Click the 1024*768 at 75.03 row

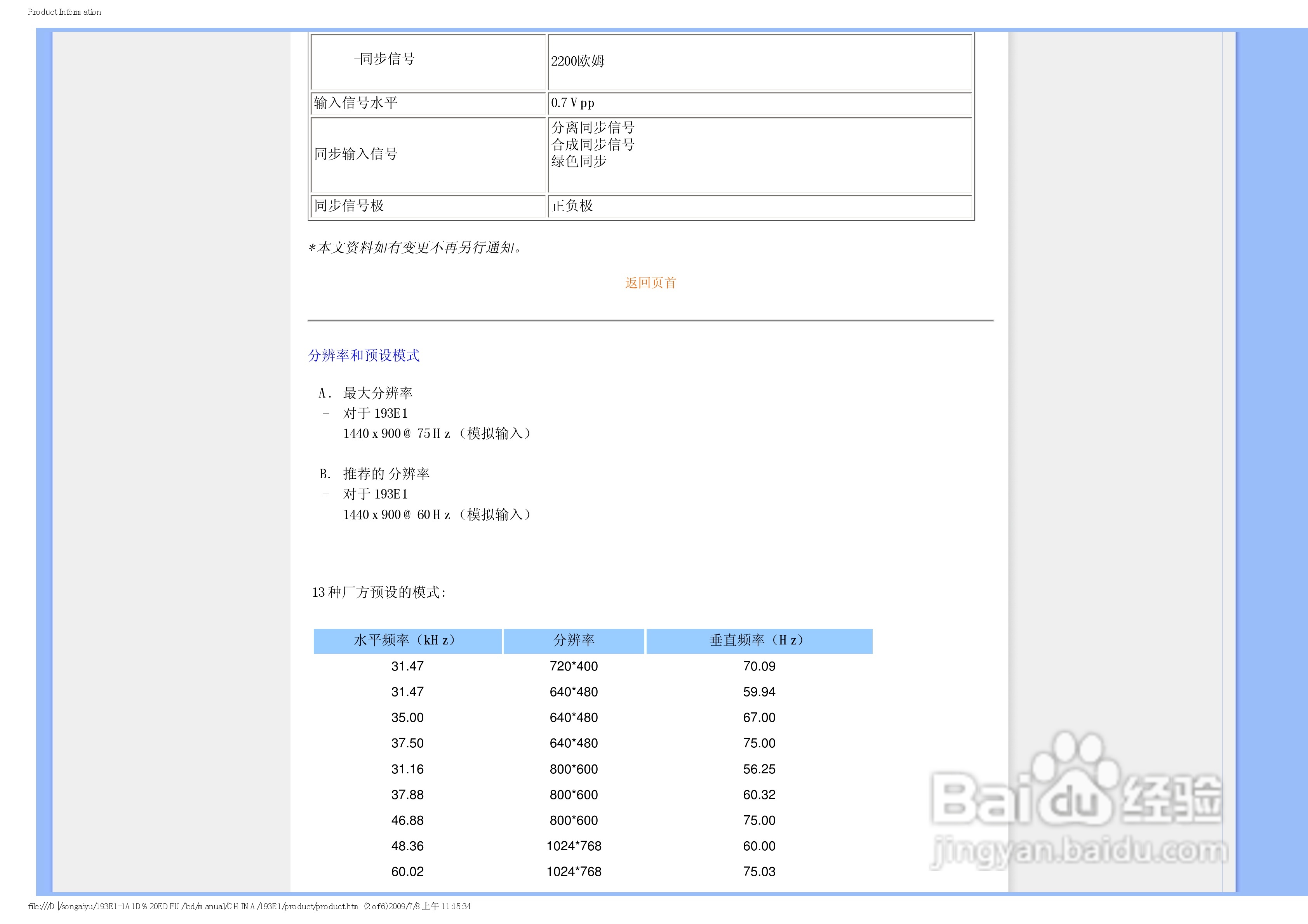pos(574,871)
